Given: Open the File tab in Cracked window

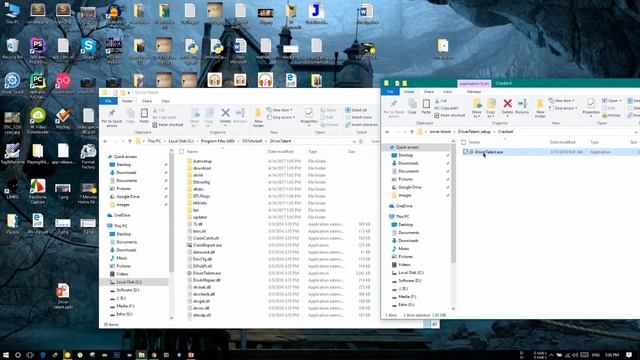Looking at the screenshot, I should pos(390,92).
